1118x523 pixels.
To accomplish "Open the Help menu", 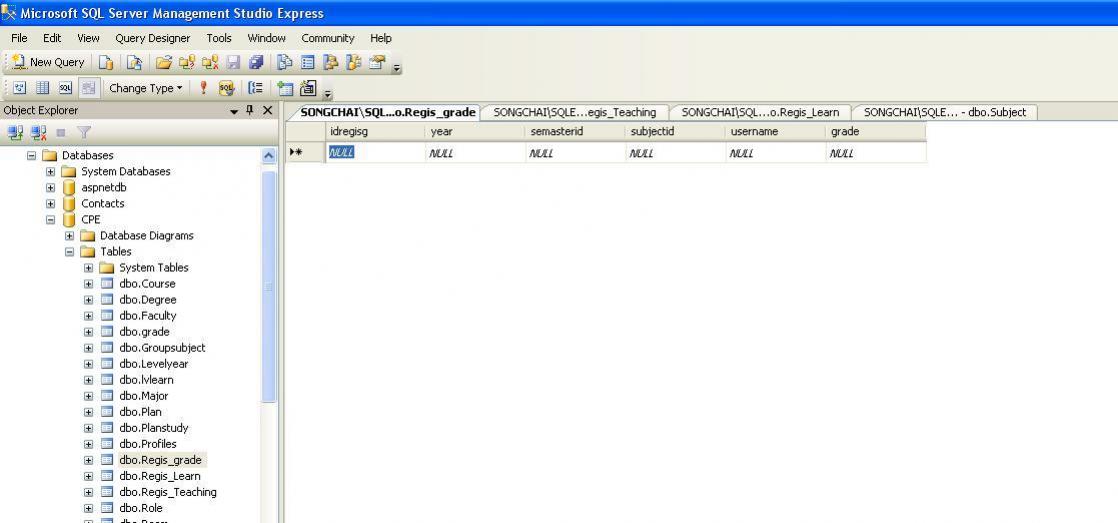I will [x=381, y=38].
